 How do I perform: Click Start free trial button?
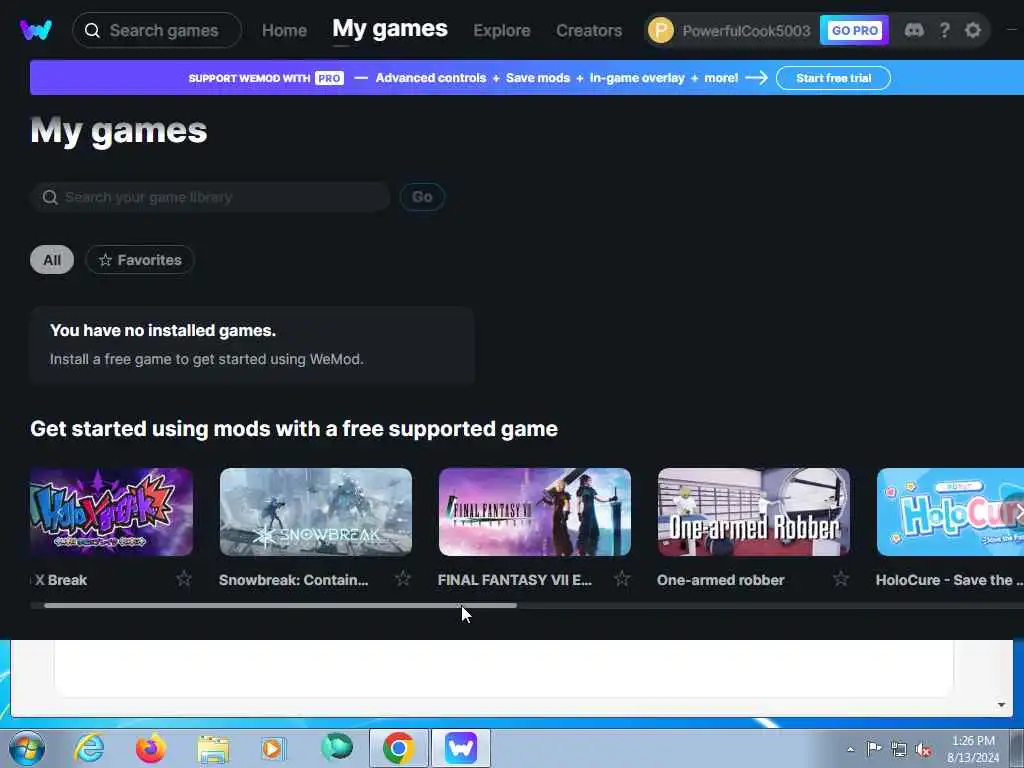833,78
